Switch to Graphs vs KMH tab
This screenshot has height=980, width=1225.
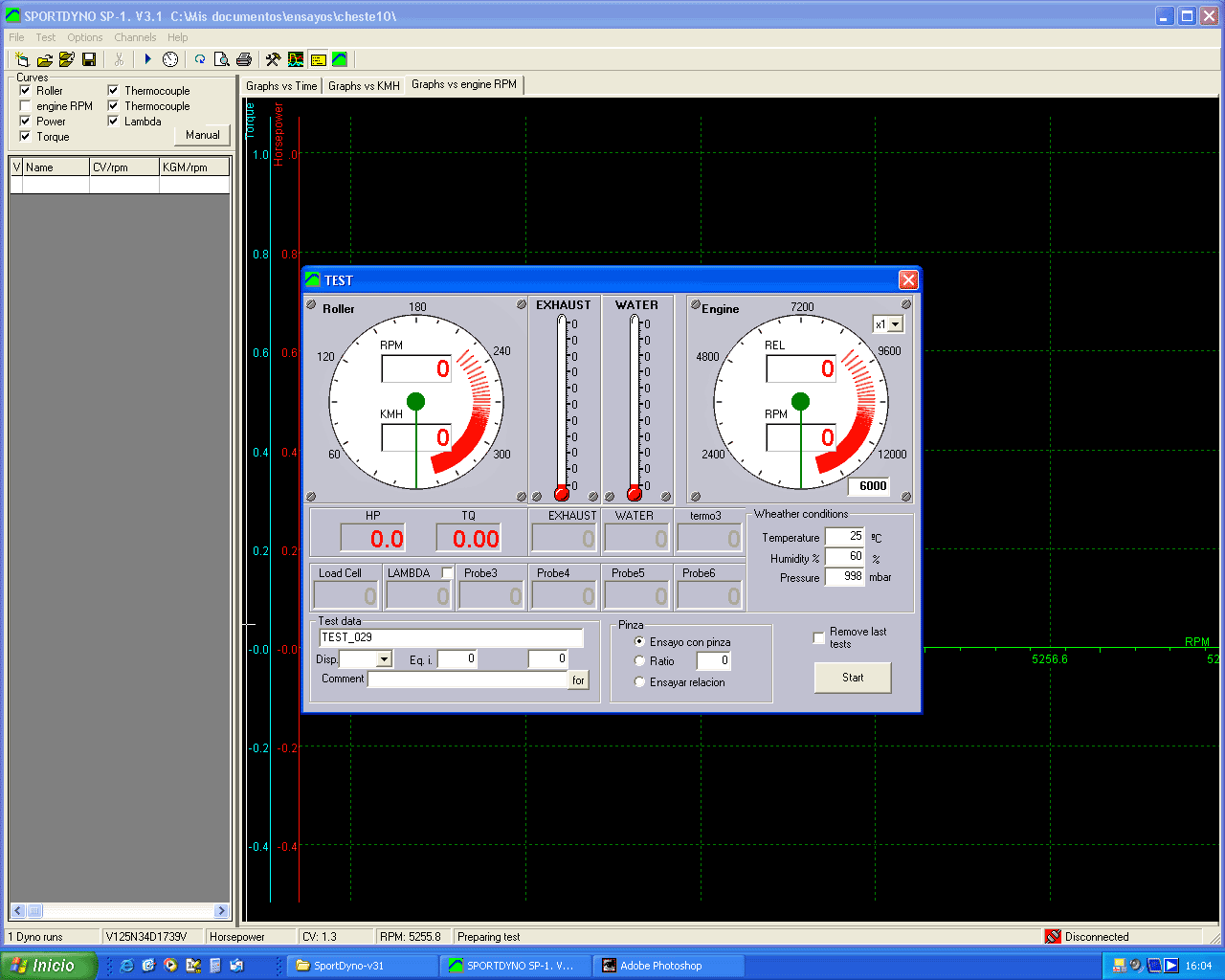click(x=364, y=86)
